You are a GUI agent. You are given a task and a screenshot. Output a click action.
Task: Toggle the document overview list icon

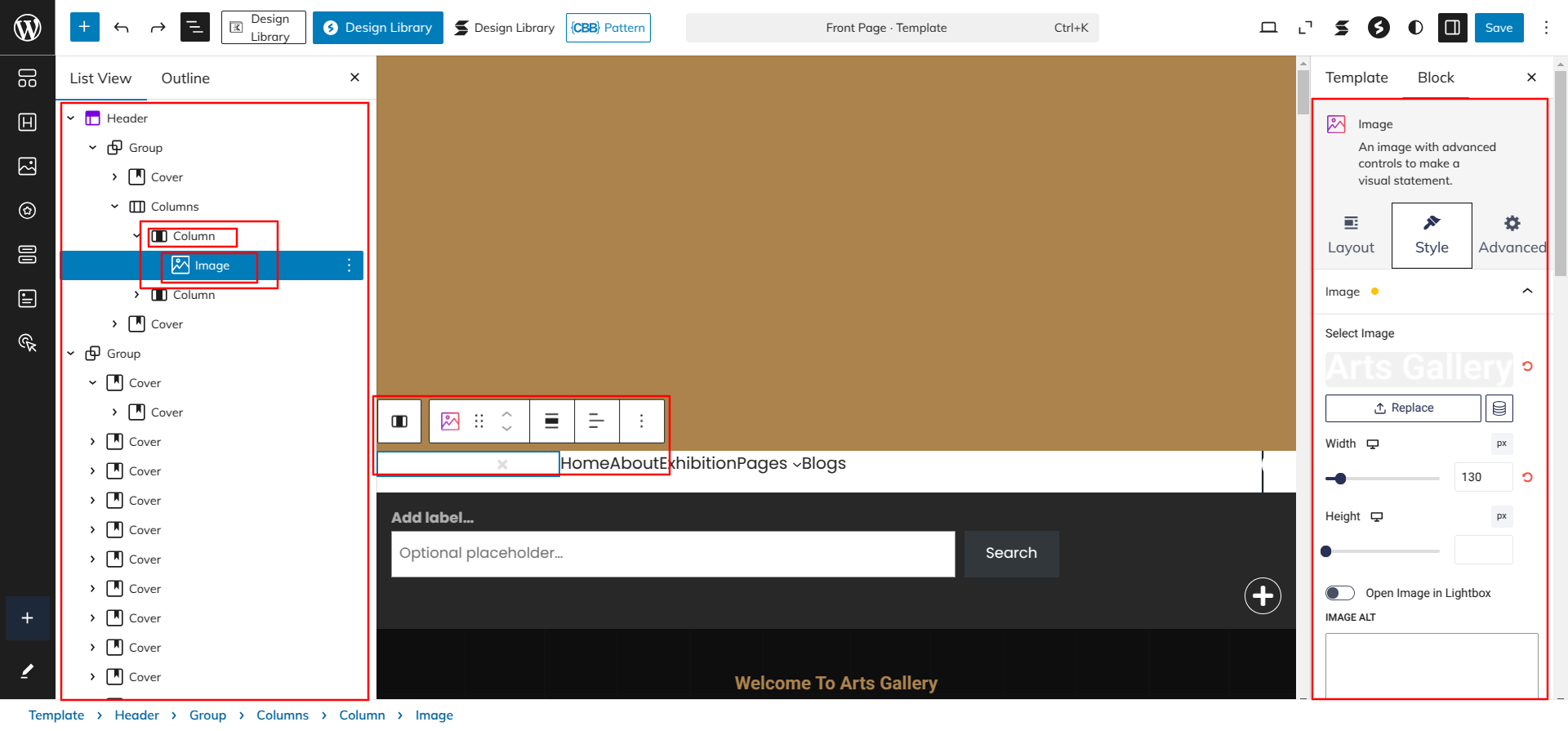pos(194,28)
